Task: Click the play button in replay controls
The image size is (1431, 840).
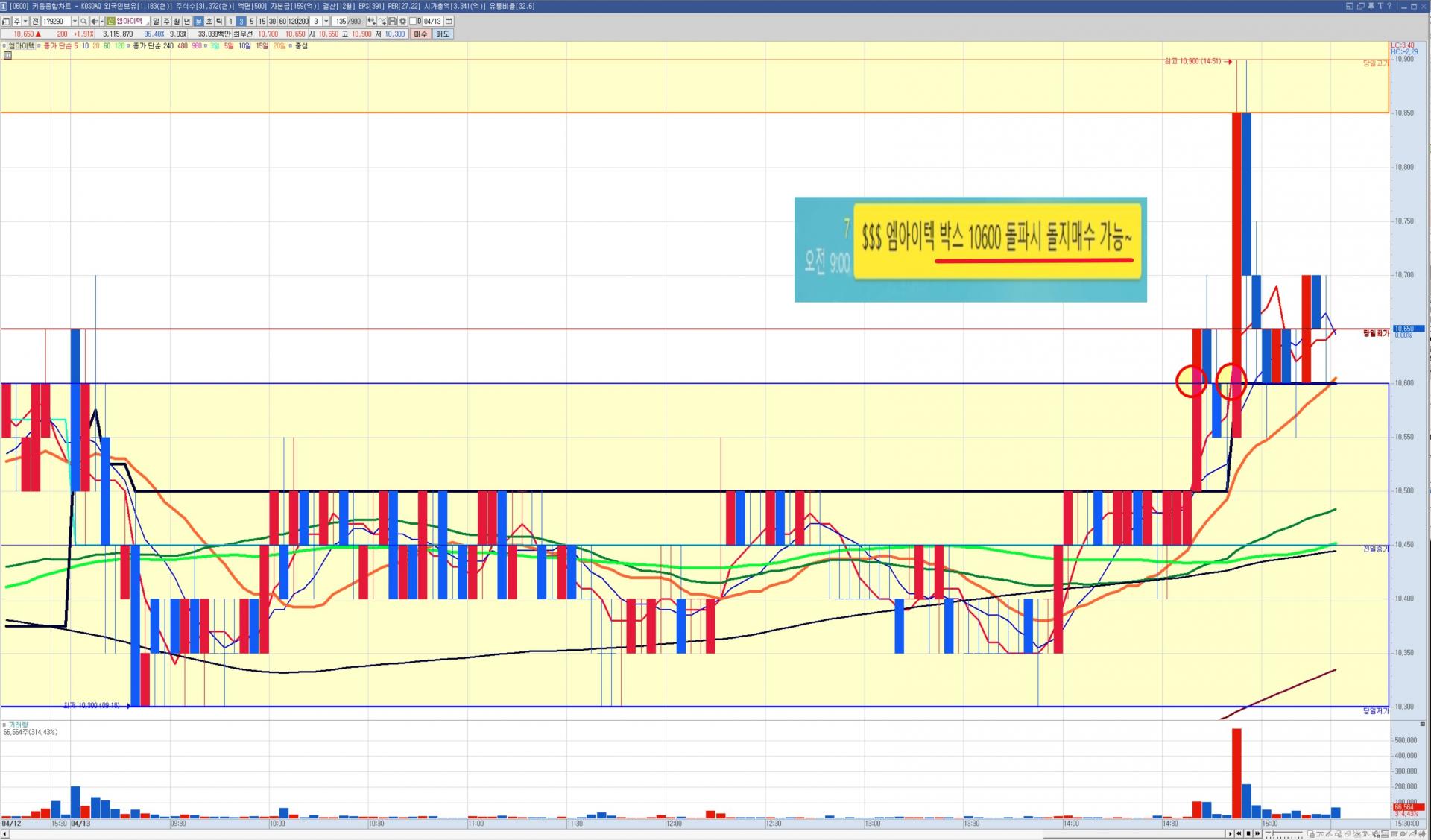Action: point(1230,833)
